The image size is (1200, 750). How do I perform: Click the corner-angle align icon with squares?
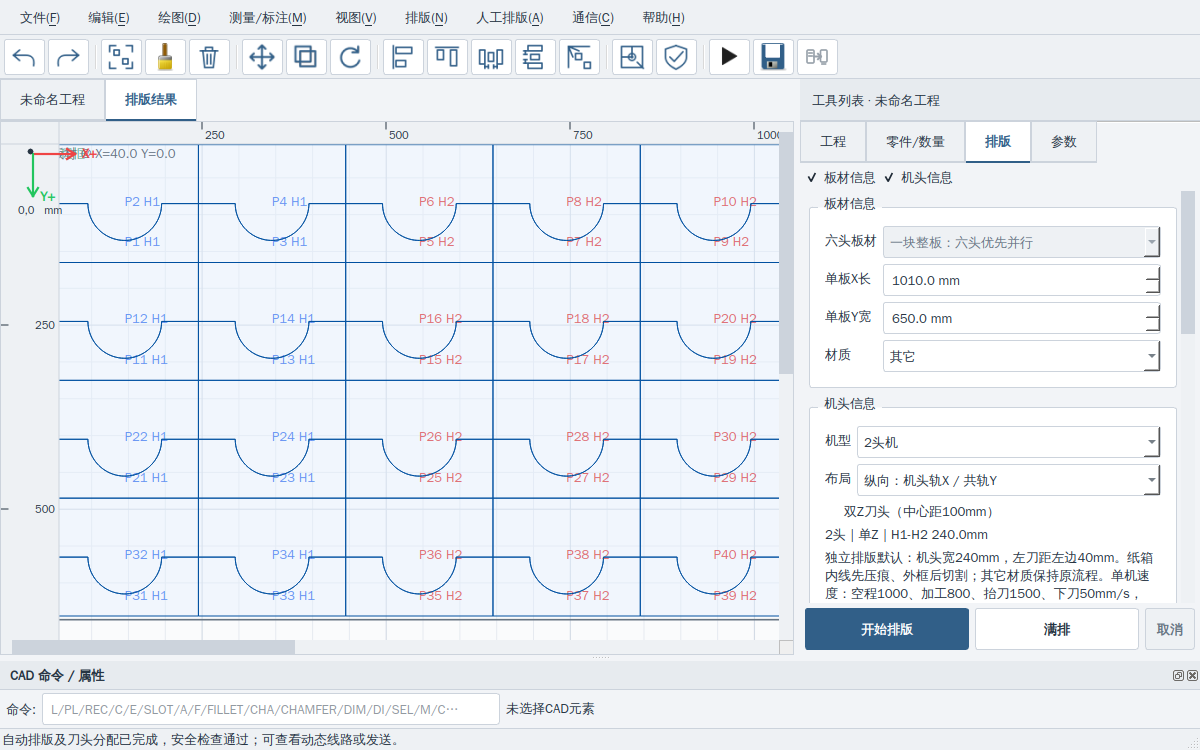579,57
